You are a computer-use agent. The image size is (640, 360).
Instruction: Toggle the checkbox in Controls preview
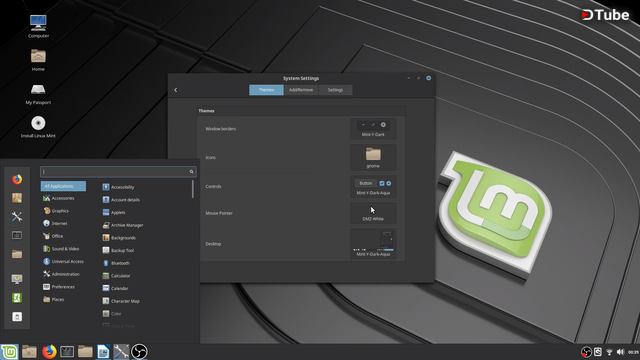(382, 183)
